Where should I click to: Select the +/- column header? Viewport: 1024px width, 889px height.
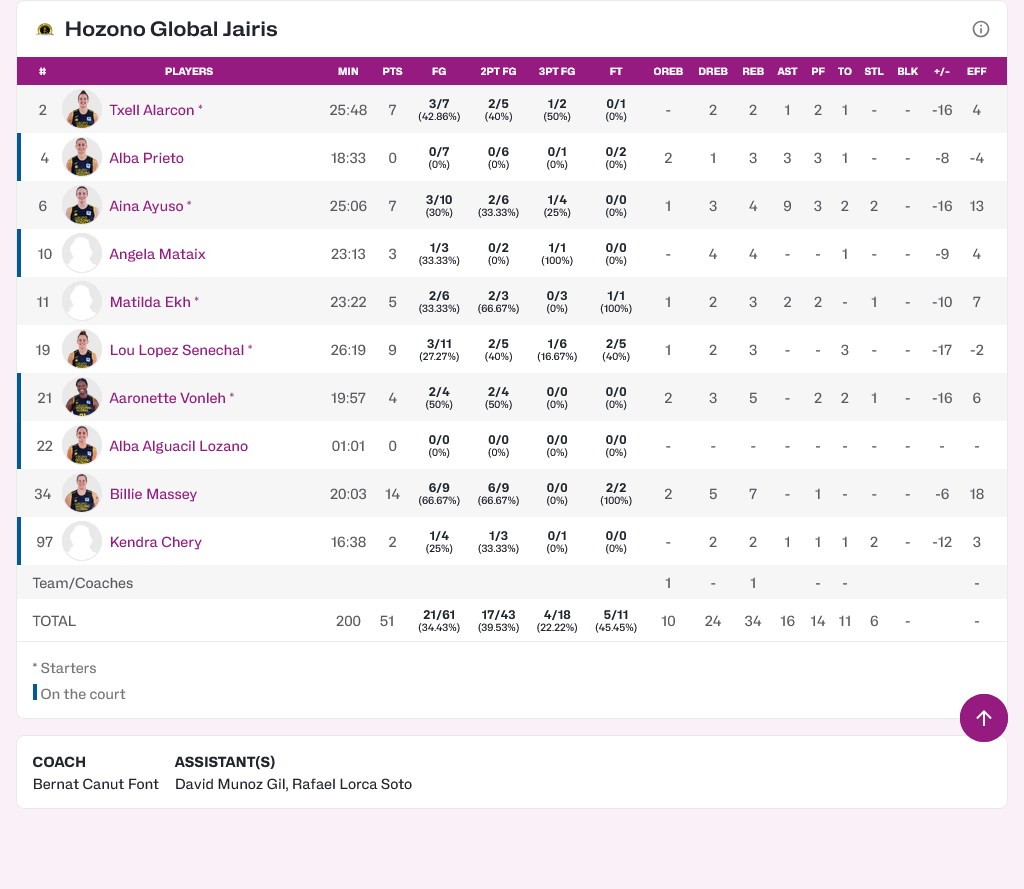click(941, 71)
